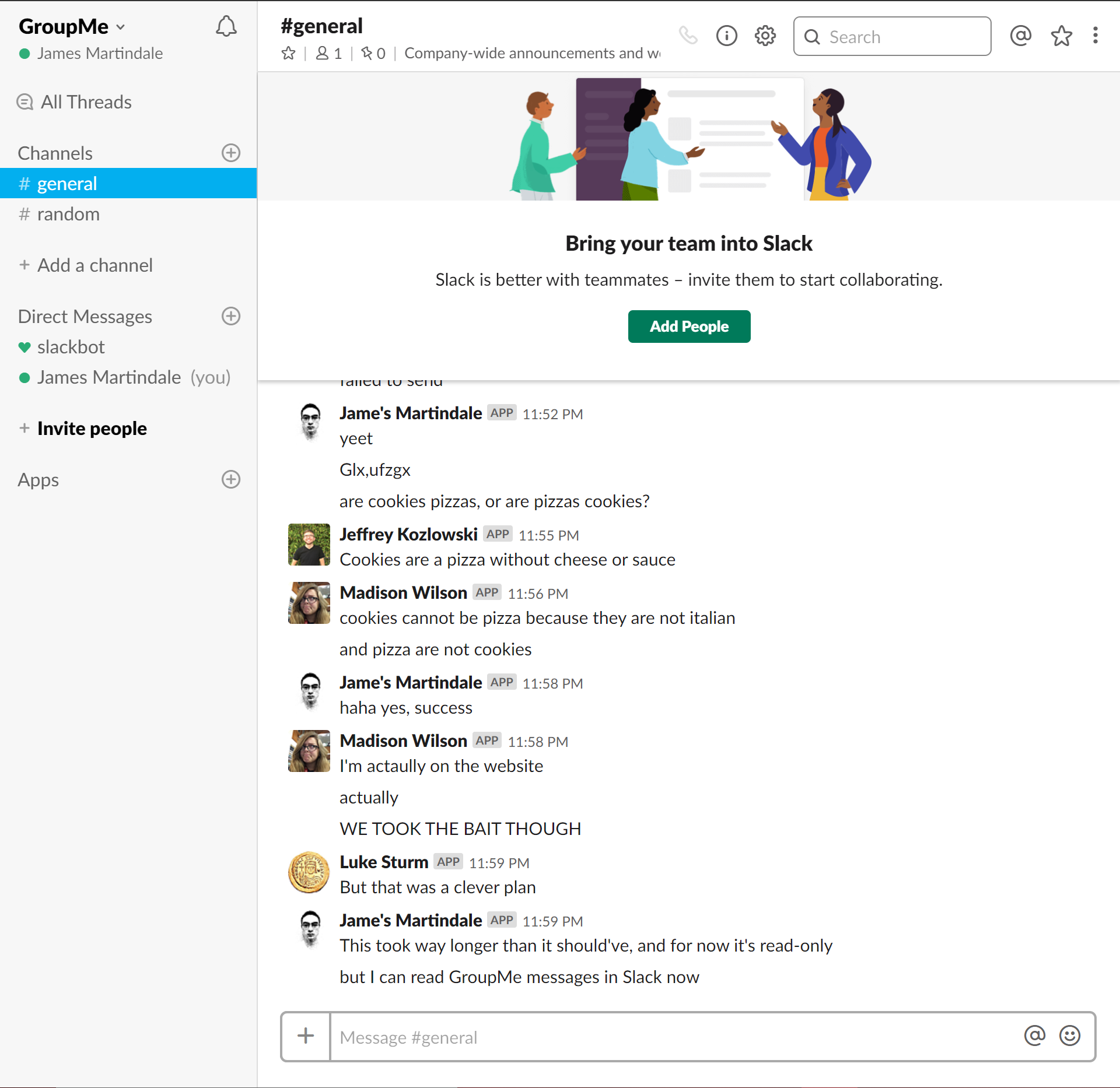Click the plus attachment button in composer

click(x=306, y=1036)
